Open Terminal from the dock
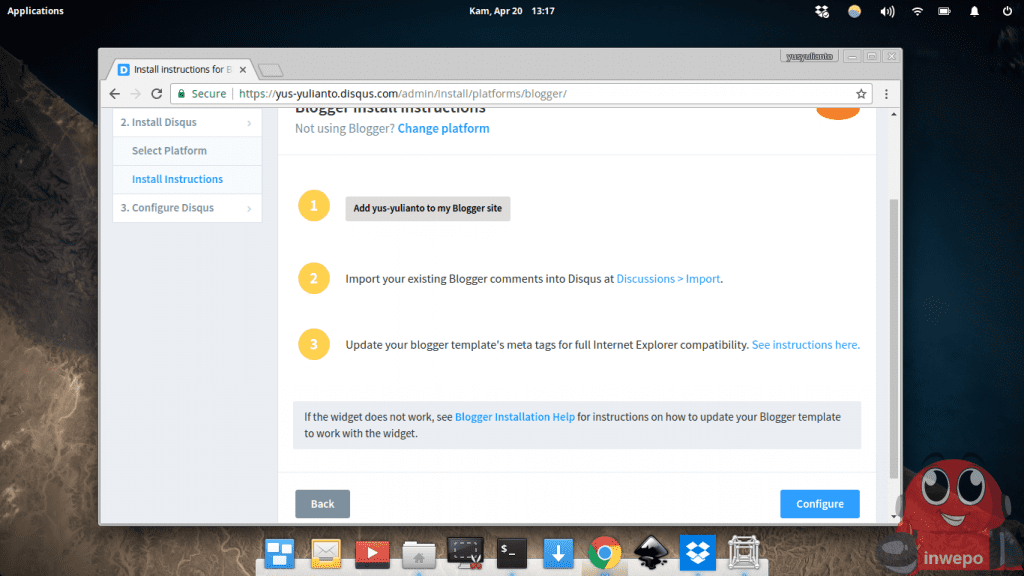1024x576 pixels. (511, 553)
